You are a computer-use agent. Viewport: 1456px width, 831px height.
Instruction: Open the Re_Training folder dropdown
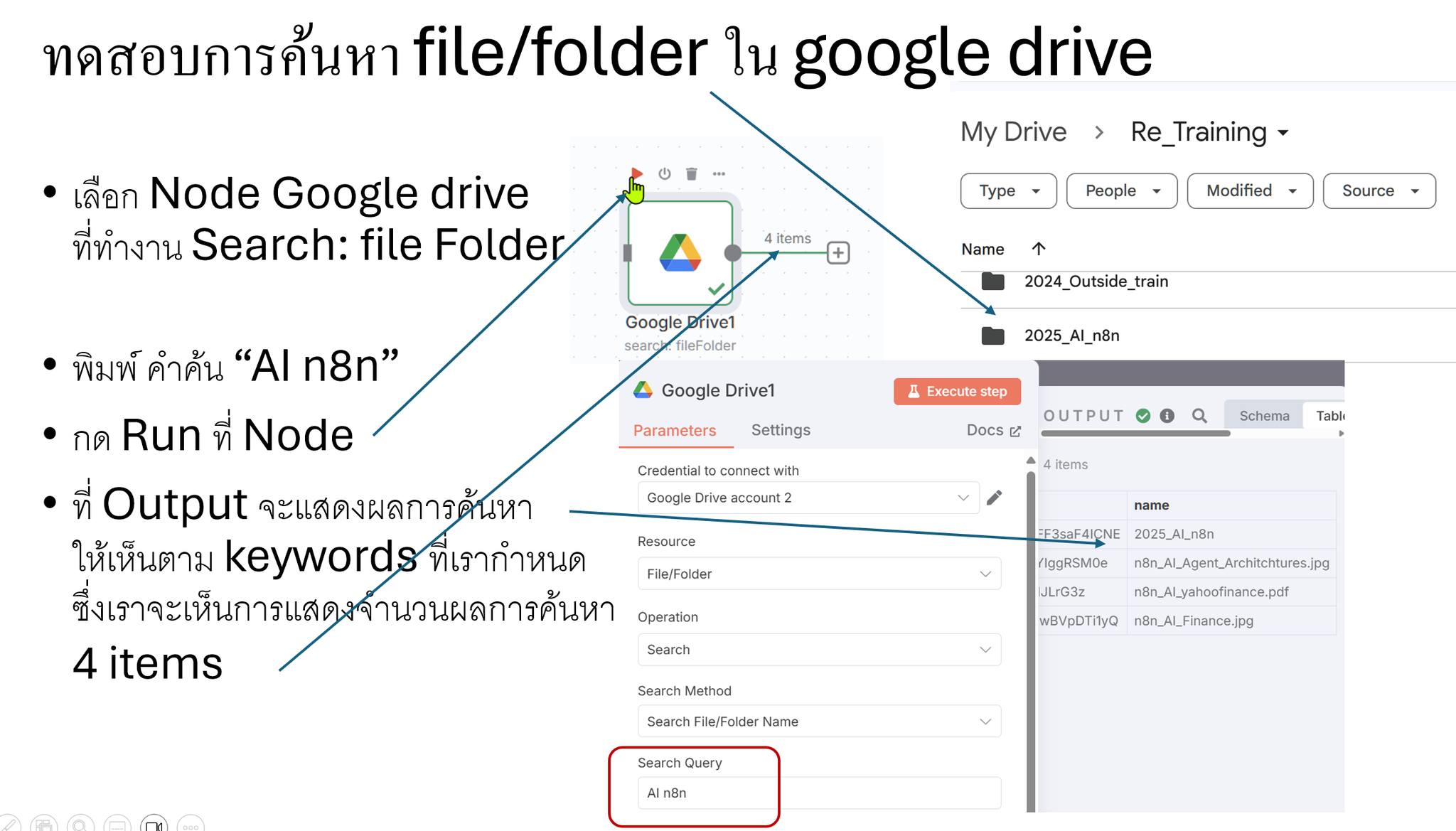(x=1210, y=132)
